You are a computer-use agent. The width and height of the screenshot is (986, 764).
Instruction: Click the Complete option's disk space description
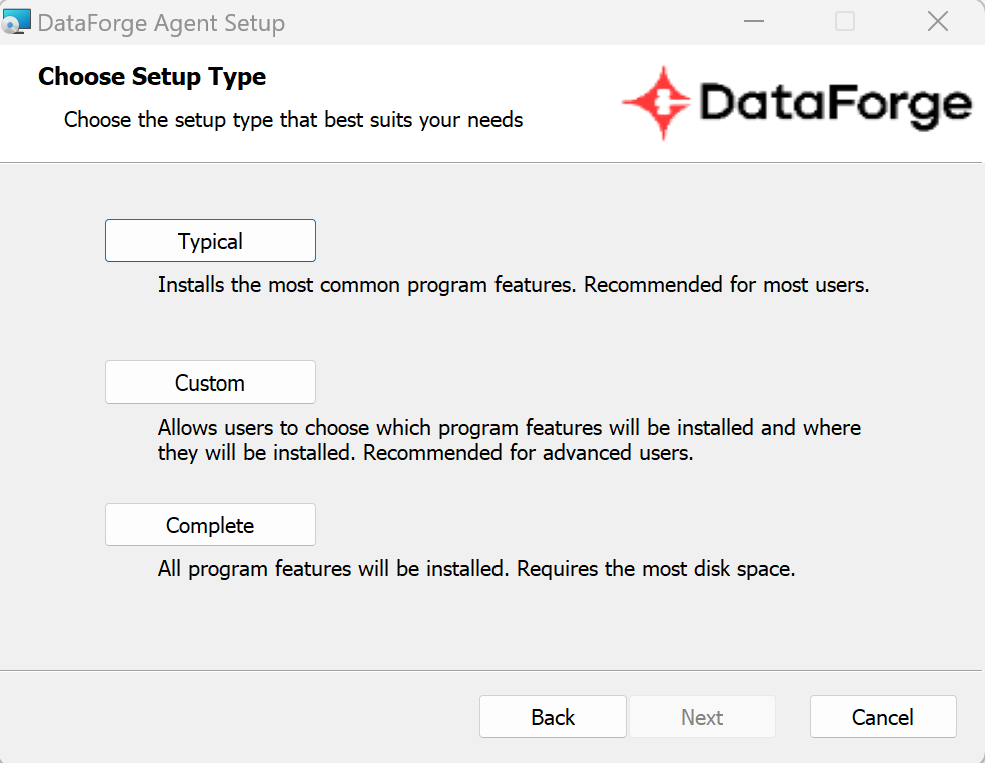[x=477, y=569]
